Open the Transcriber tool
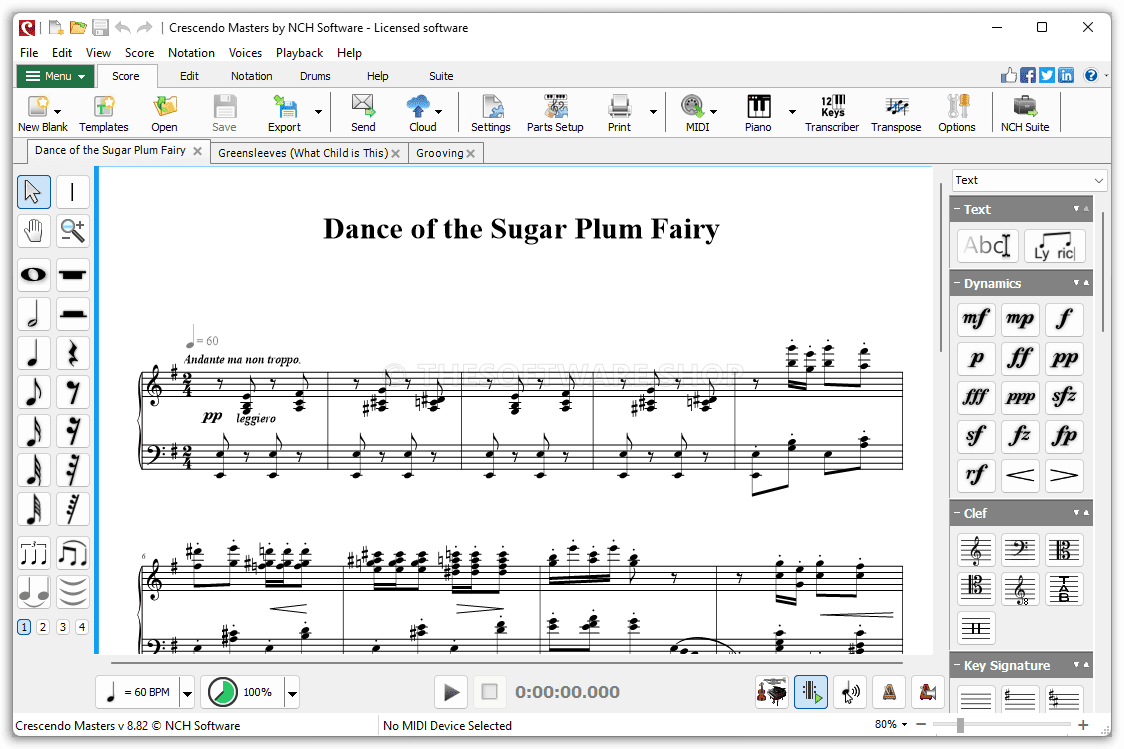Image resolution: width=1124 pixels, height=749 pixels. click(x=832, y=112)
